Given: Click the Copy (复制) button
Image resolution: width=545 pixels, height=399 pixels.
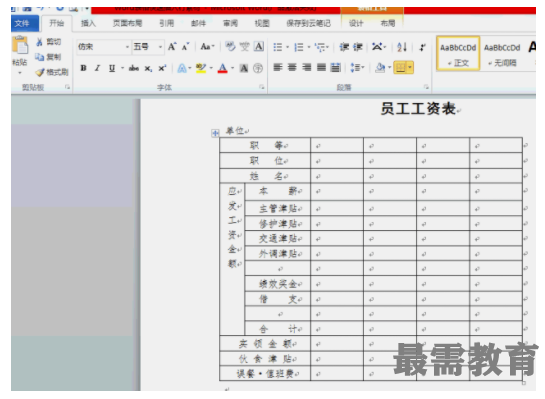Looking at the screenshot, I should pyautogui.click(x=49, y=57).
